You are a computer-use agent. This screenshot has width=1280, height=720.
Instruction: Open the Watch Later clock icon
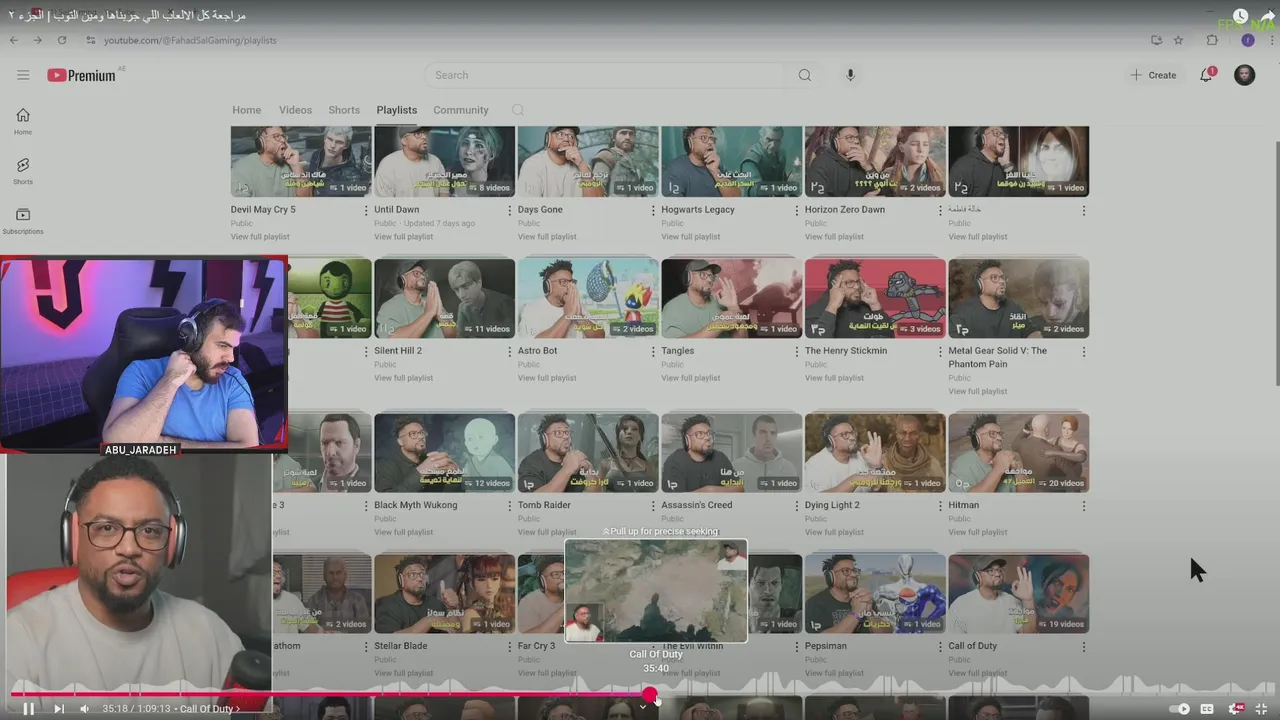[1240, 16]
